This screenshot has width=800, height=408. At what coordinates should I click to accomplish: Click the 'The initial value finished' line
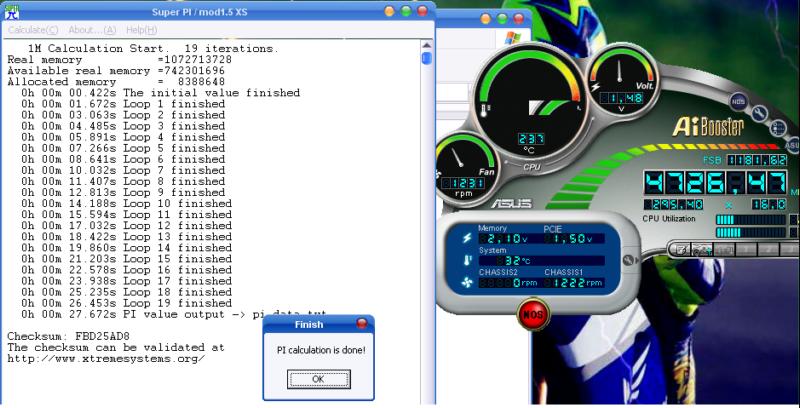pos(160,93)
